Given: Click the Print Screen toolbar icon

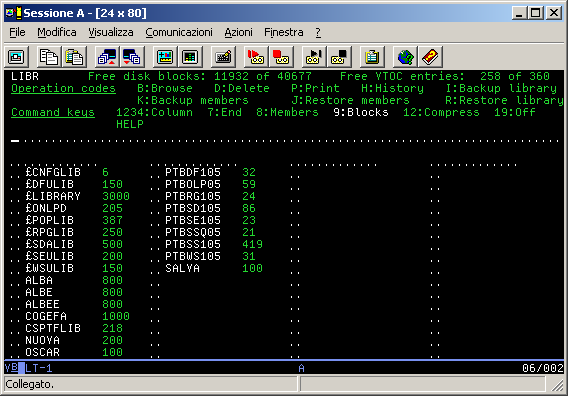Looking at the screenshot, I should [x=17, y=57].
